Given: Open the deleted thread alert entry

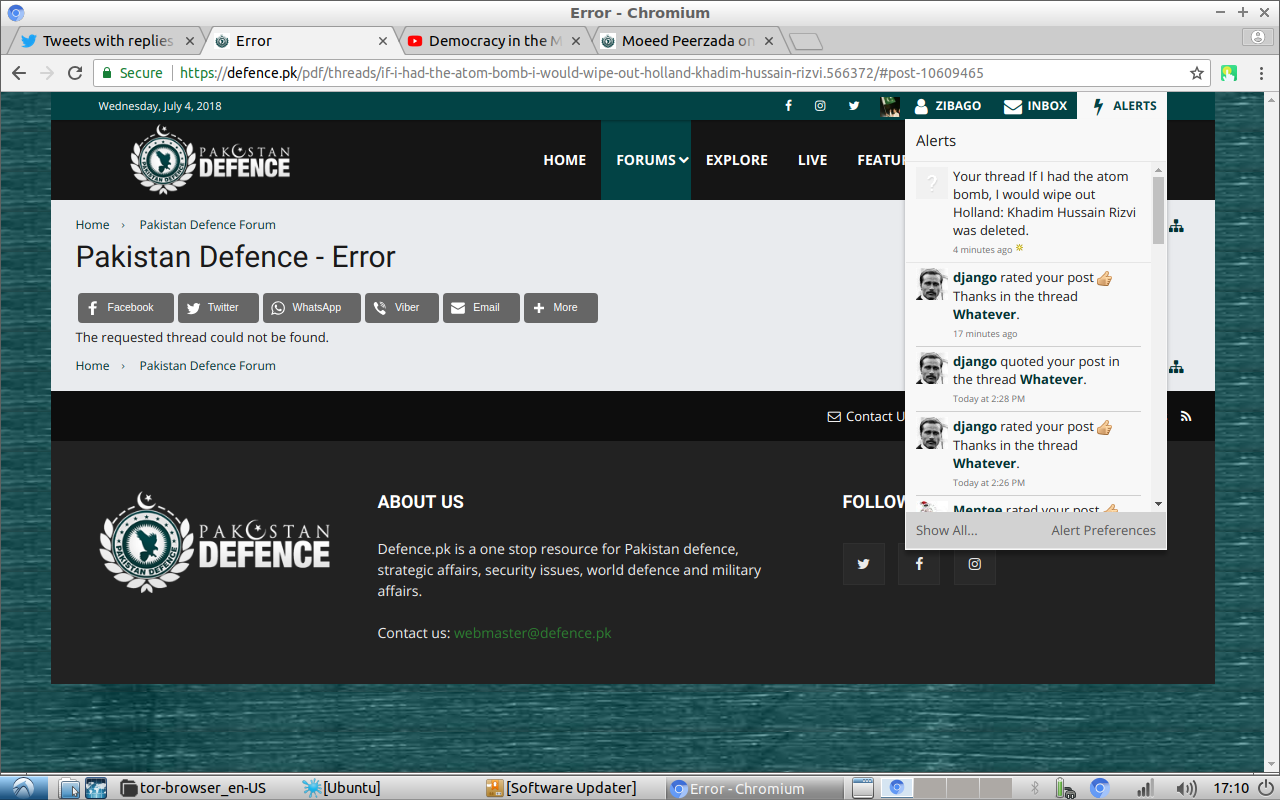Looking at the screenshot, I should (x=1028, y=213).
